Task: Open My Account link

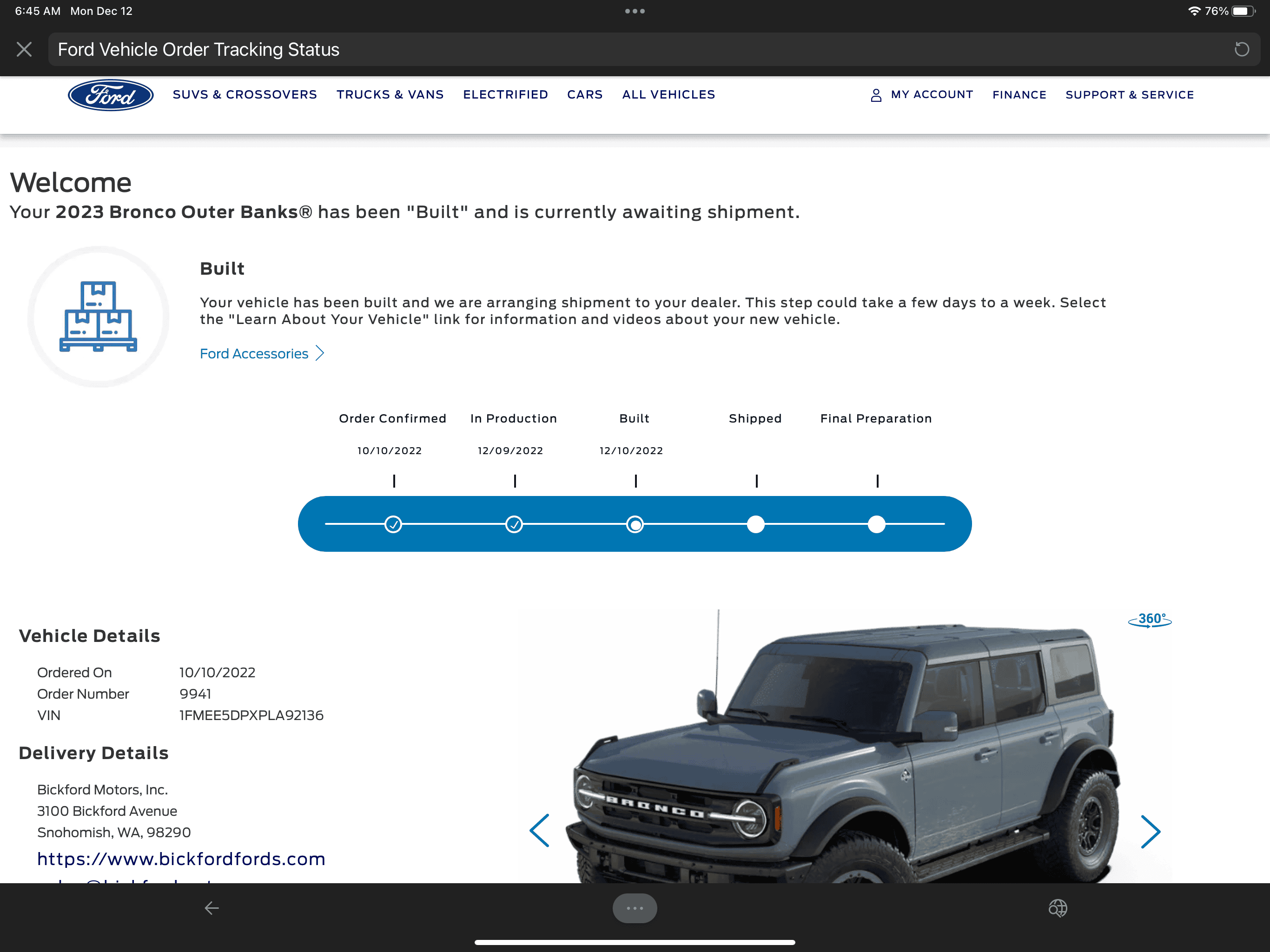Action: 932,95
